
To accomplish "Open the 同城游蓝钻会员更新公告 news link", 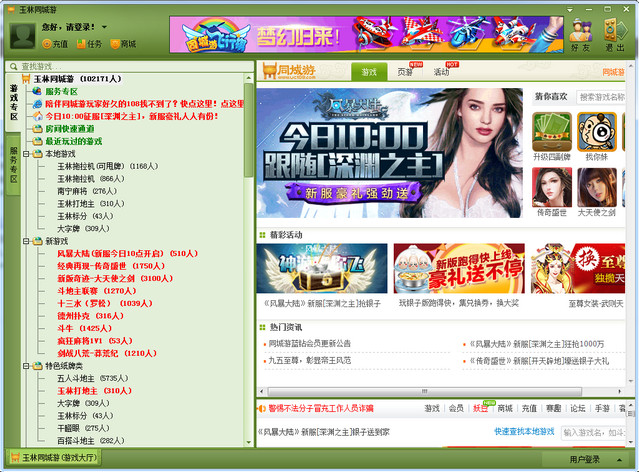I will (x=310, y=344).
